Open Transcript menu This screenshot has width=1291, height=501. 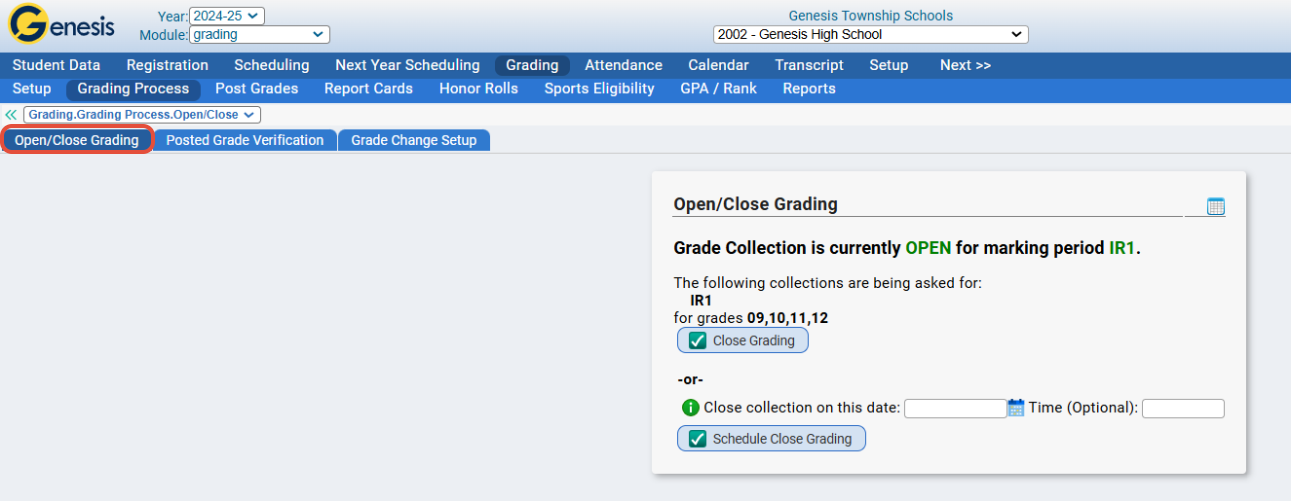tap(809, 65)
